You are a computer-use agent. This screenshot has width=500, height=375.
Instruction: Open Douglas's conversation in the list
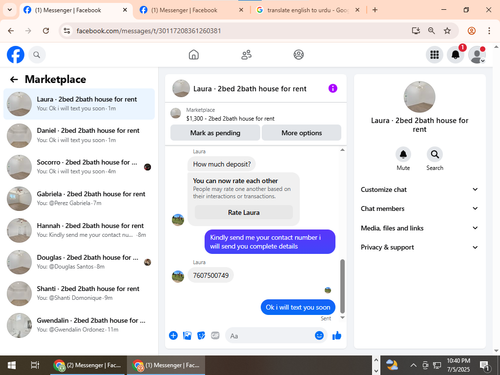coord(79,262)
